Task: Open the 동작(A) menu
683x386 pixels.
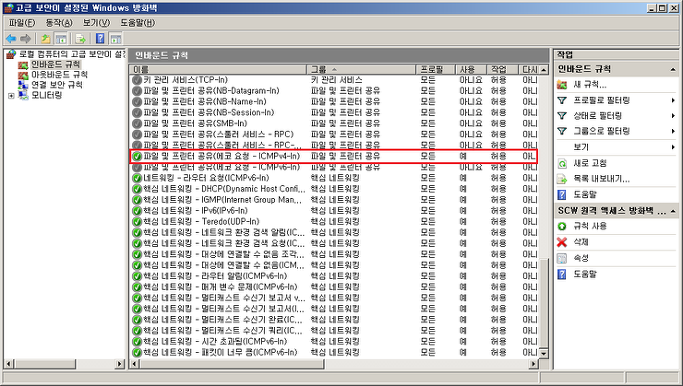Action: coord(59,23)
